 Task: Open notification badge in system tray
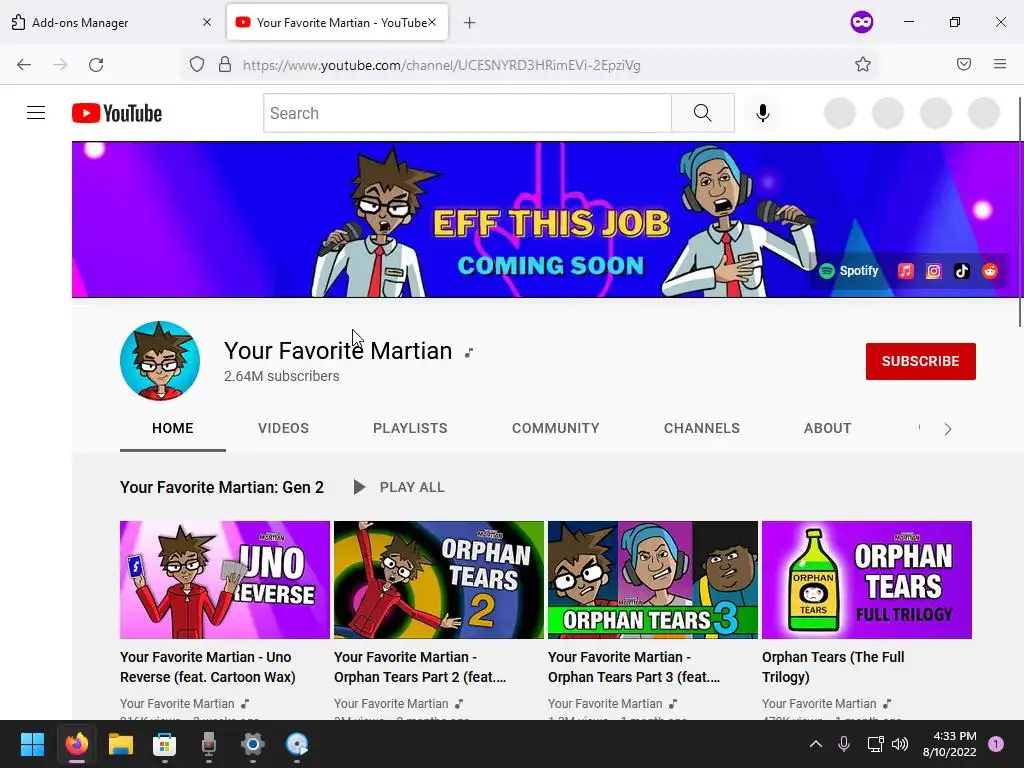995,744
